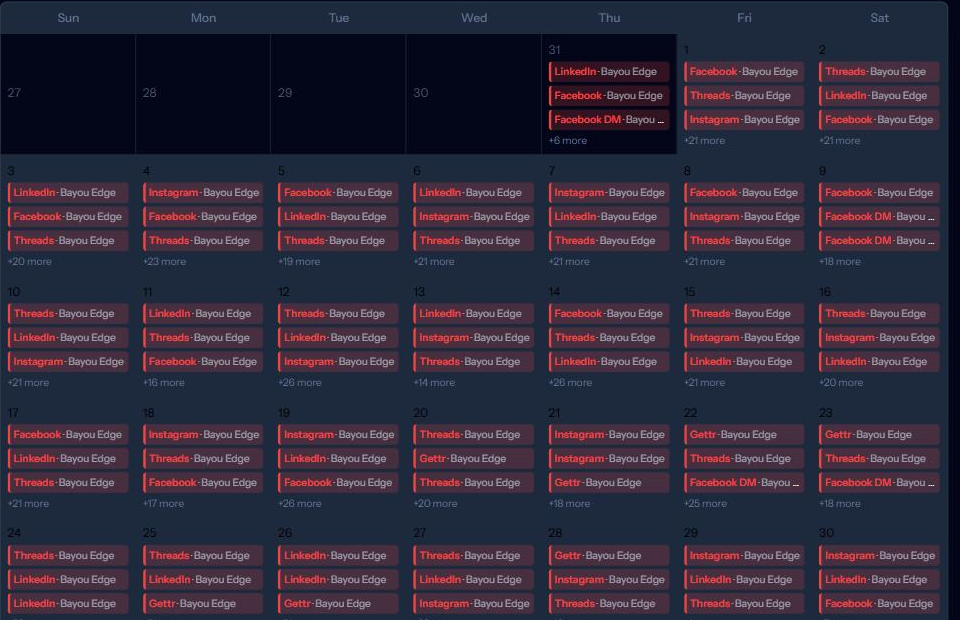Open the Instagram event on day 13
Screen dimensions: 960x620
474,338
